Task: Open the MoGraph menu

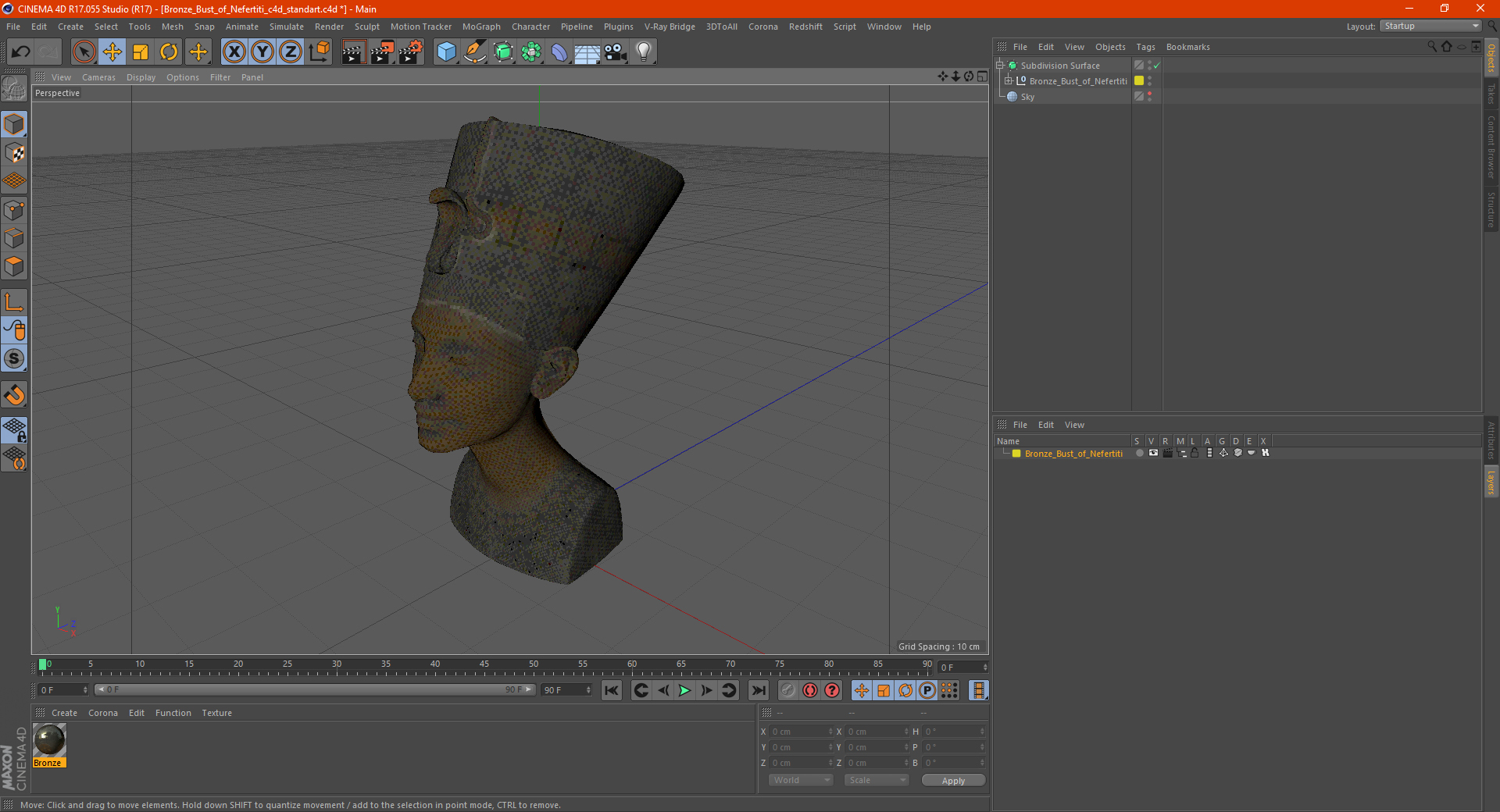Action: click(x=481, y=27)
